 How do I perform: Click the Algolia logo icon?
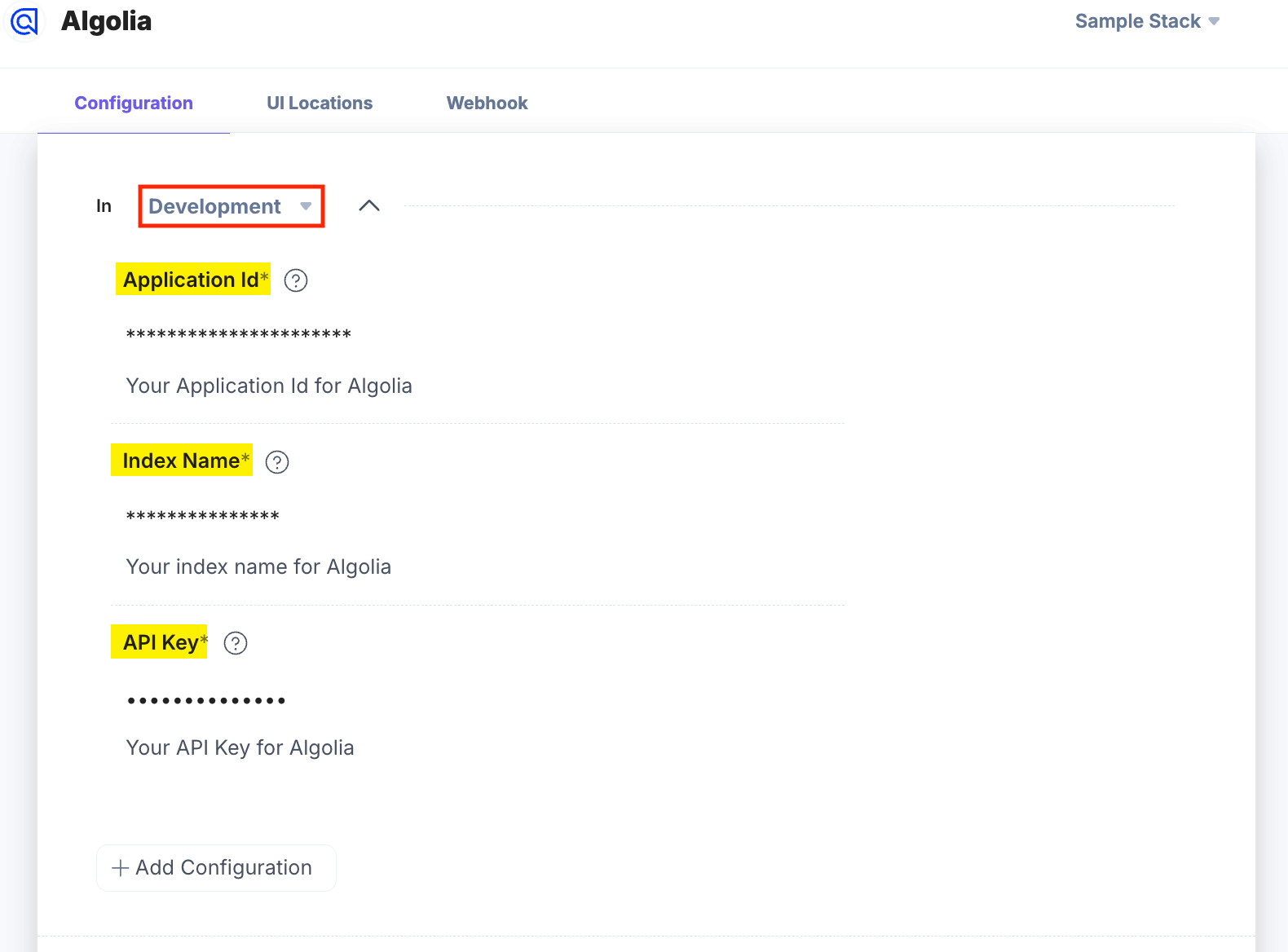(x=24, y=21)
